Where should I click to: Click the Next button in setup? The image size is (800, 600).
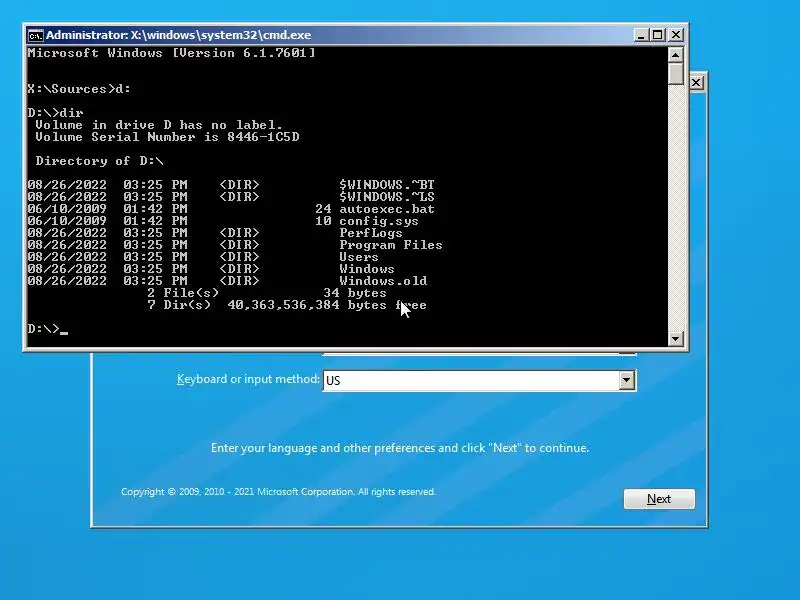tap(659, 498)
